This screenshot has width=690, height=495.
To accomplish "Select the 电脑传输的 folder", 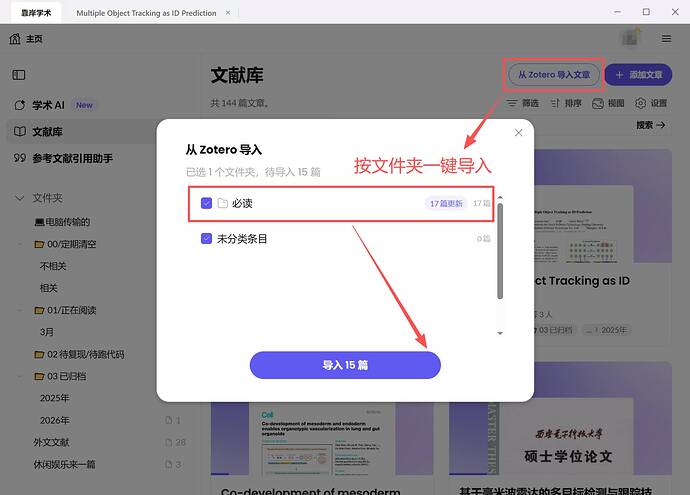I will [62, 222].
